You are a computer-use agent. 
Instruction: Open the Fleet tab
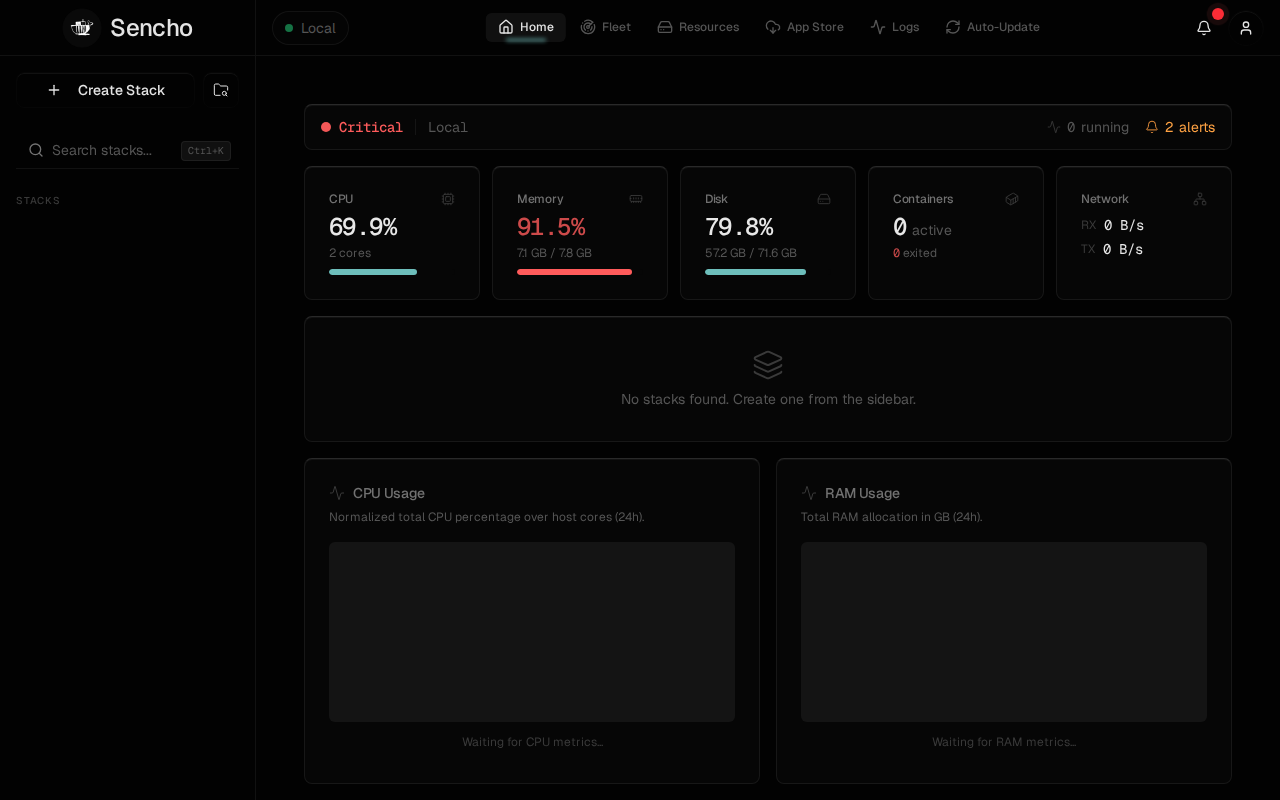[x=606, y=27]
